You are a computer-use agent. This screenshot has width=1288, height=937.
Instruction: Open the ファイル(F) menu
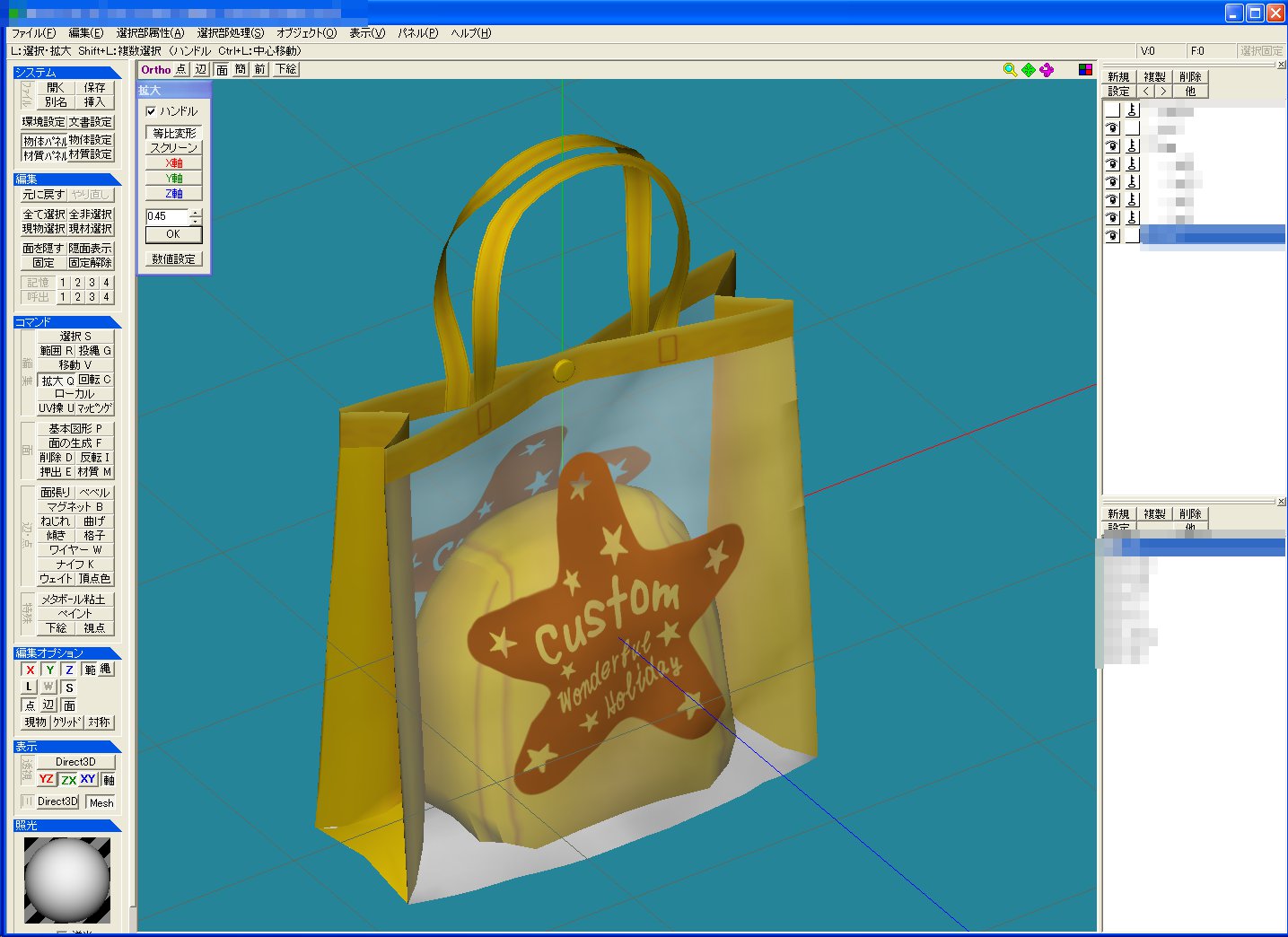pyautogui.click(x=33, y=33)
